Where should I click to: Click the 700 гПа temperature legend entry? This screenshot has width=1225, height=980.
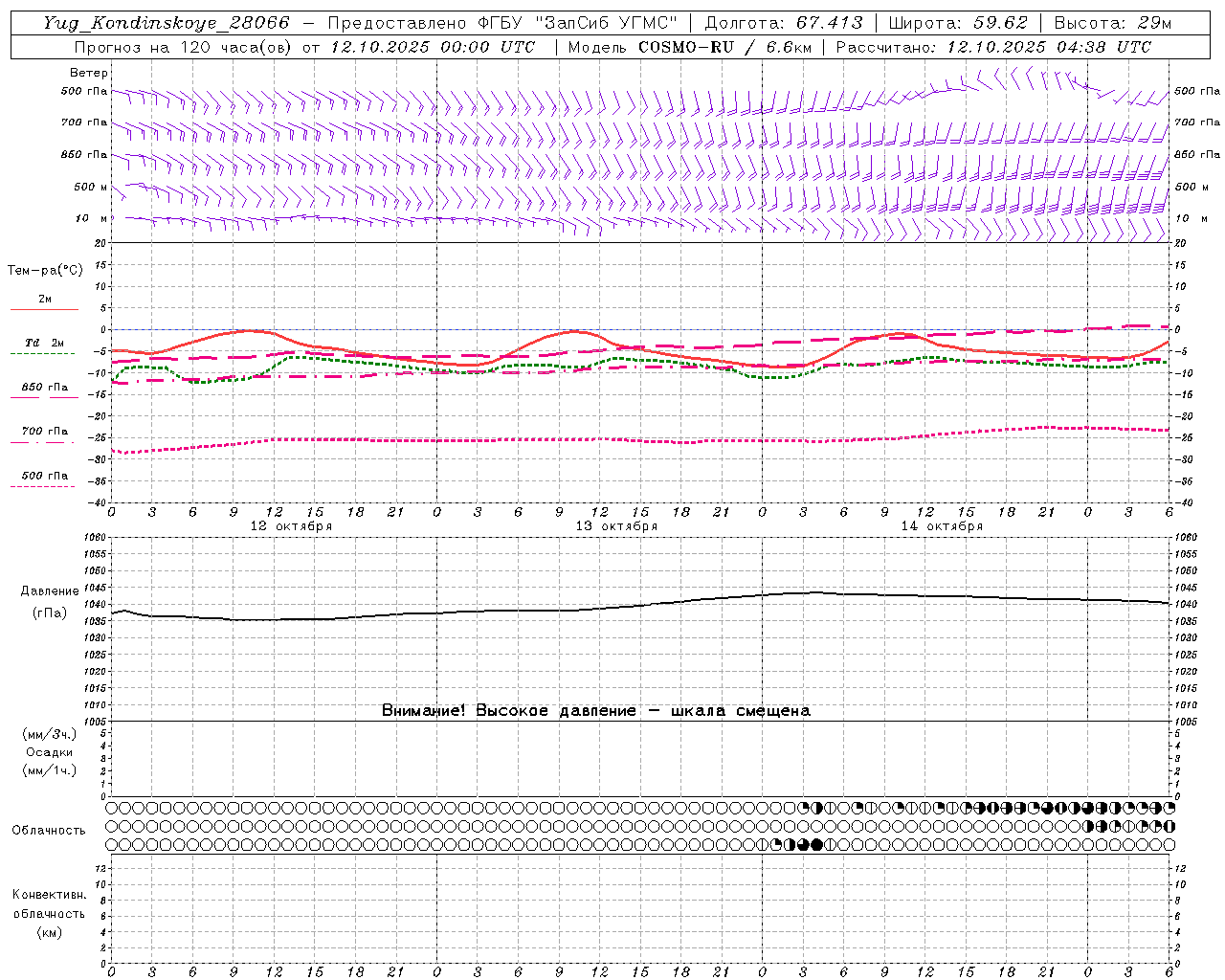point(45,431)
